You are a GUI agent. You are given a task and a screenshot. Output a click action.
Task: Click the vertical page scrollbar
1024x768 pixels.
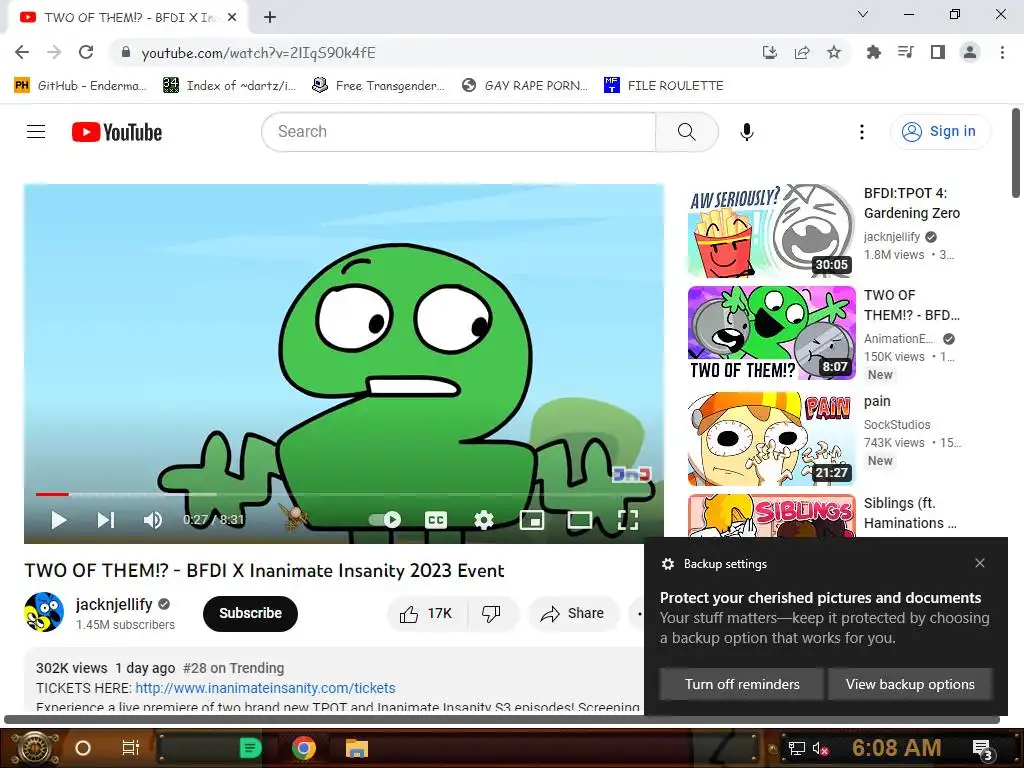click(1016, 153)
